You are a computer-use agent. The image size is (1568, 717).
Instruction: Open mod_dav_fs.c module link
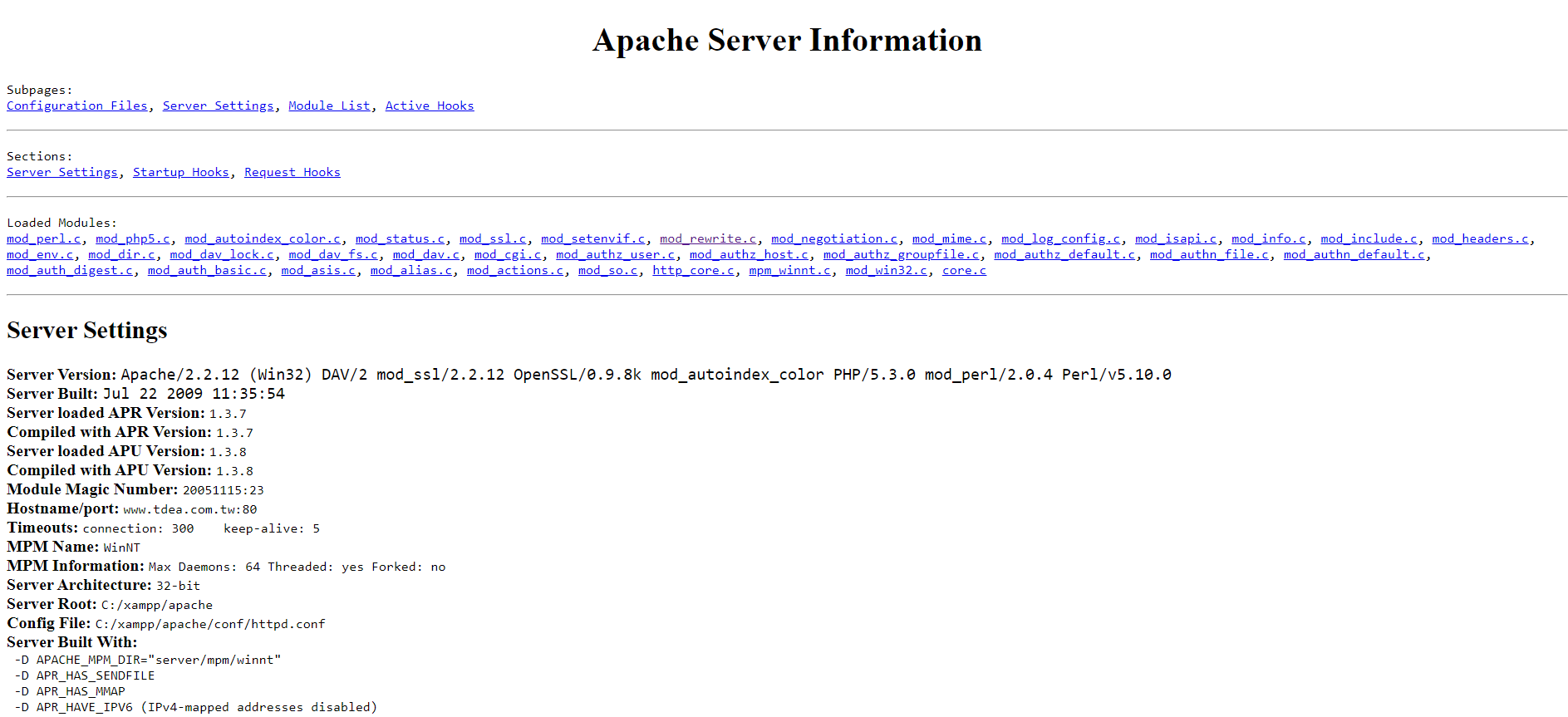pyautogui.click(x=333, y=254)
